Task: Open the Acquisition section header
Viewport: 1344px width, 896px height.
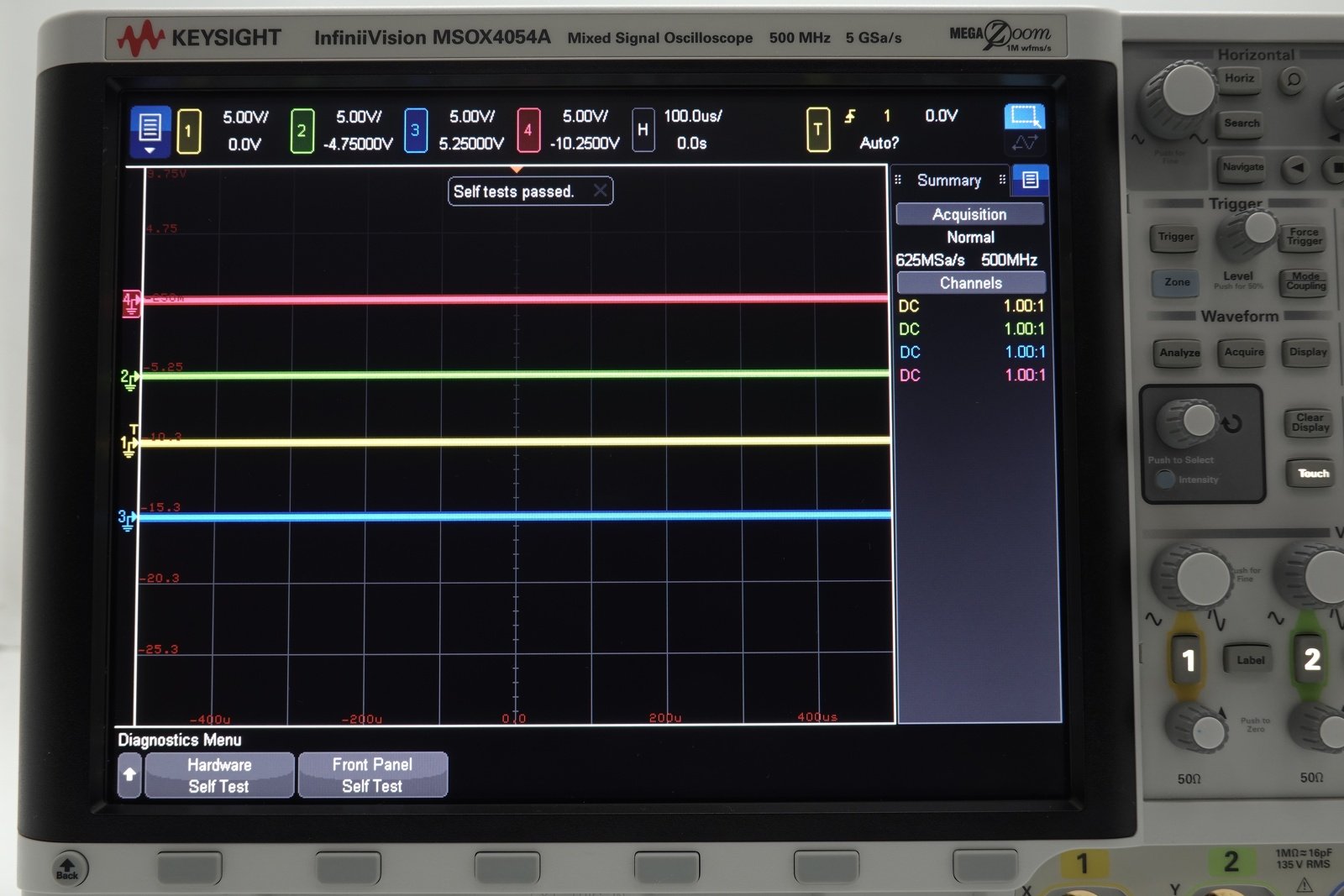Action: point(970,214)
